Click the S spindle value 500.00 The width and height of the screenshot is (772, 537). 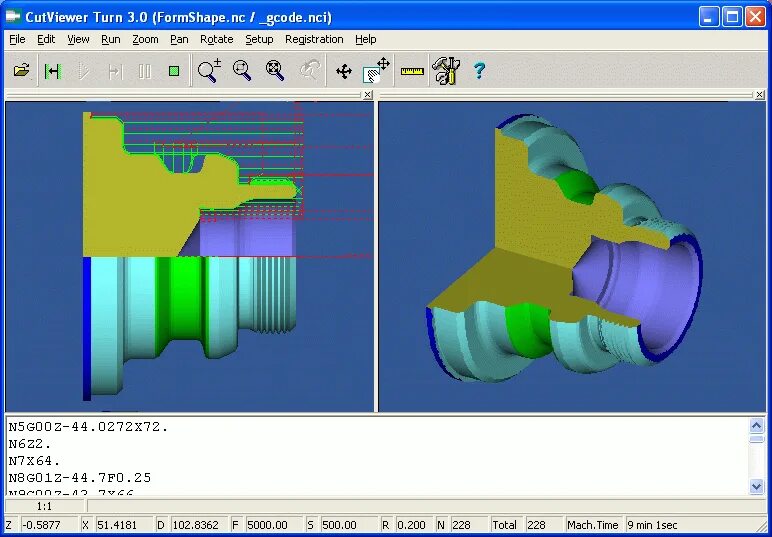(348, 525)
